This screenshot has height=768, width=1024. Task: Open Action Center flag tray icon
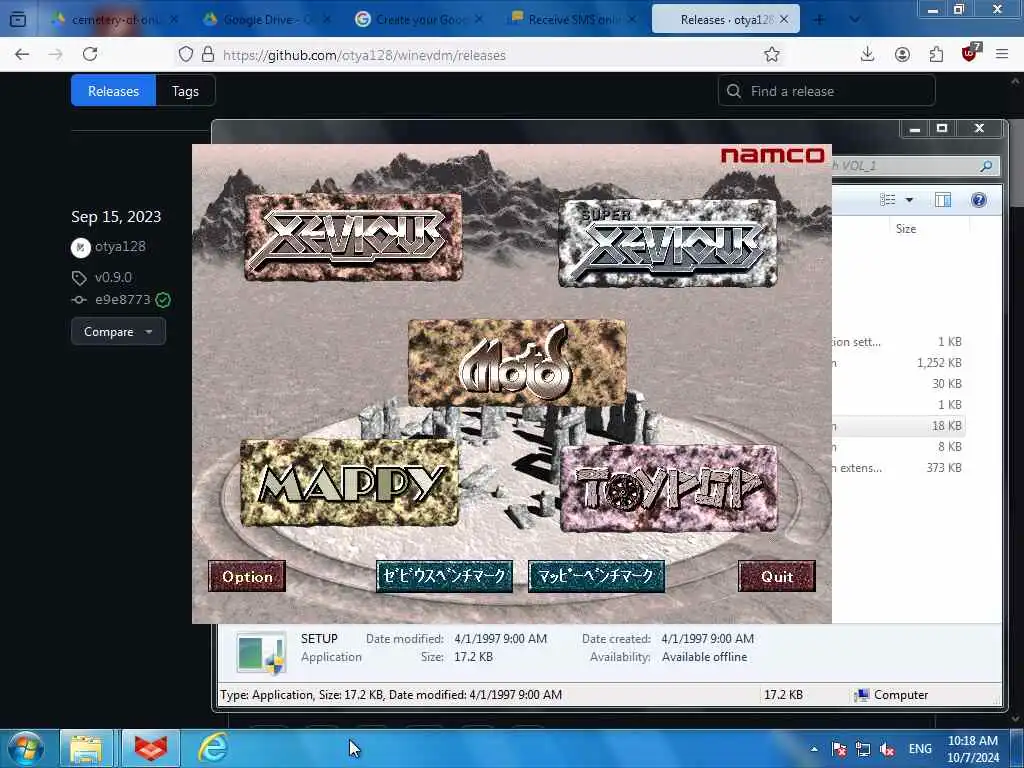pyautogui.click(x=839, y=749)
